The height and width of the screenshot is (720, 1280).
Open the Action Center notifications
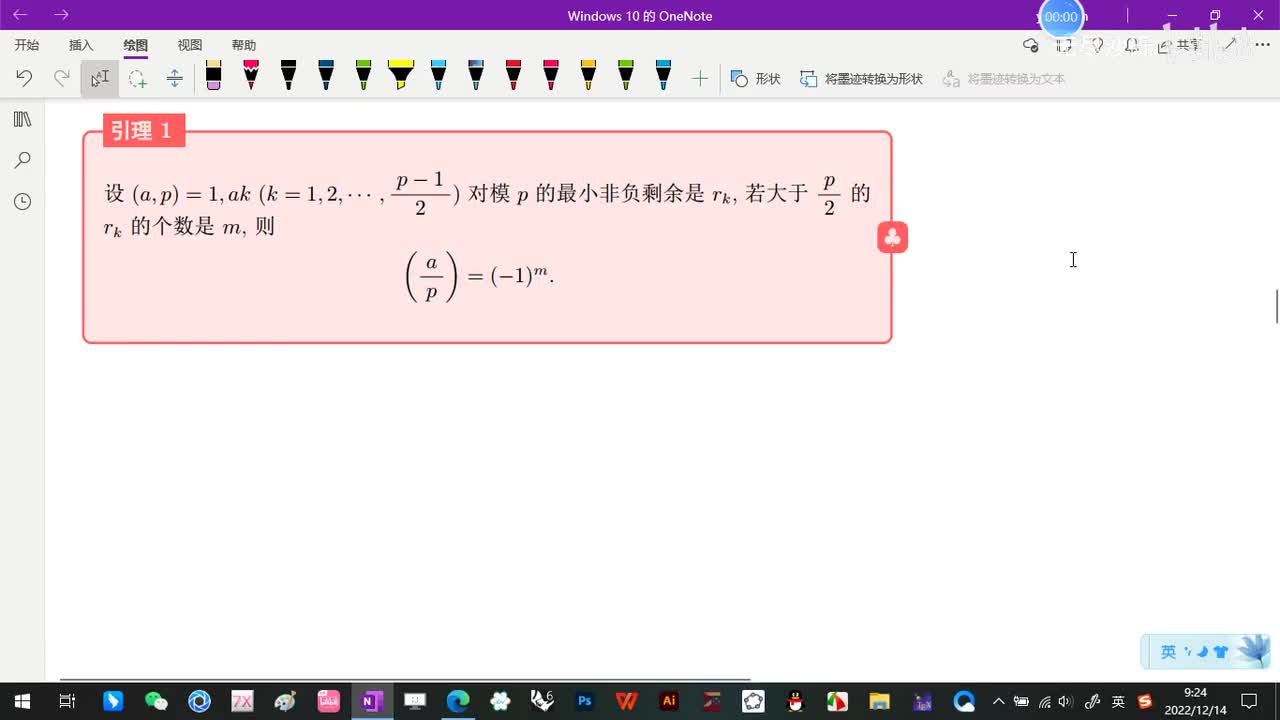1249,701
